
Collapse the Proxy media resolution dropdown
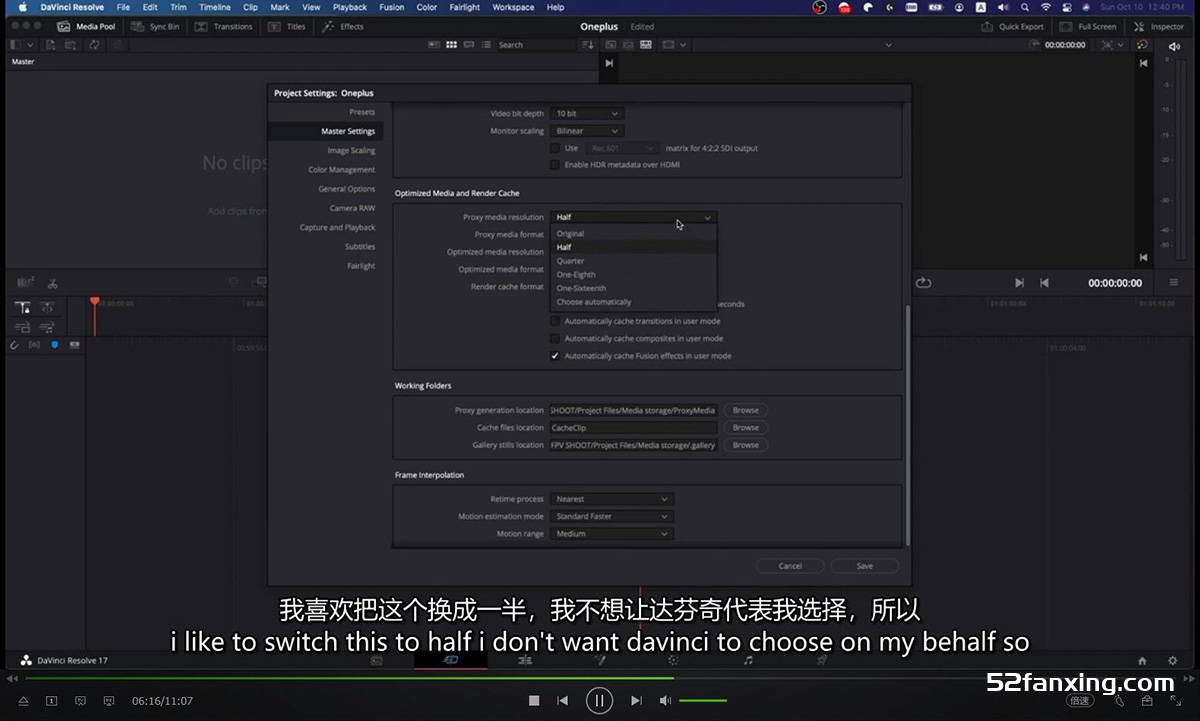(633, 217)
